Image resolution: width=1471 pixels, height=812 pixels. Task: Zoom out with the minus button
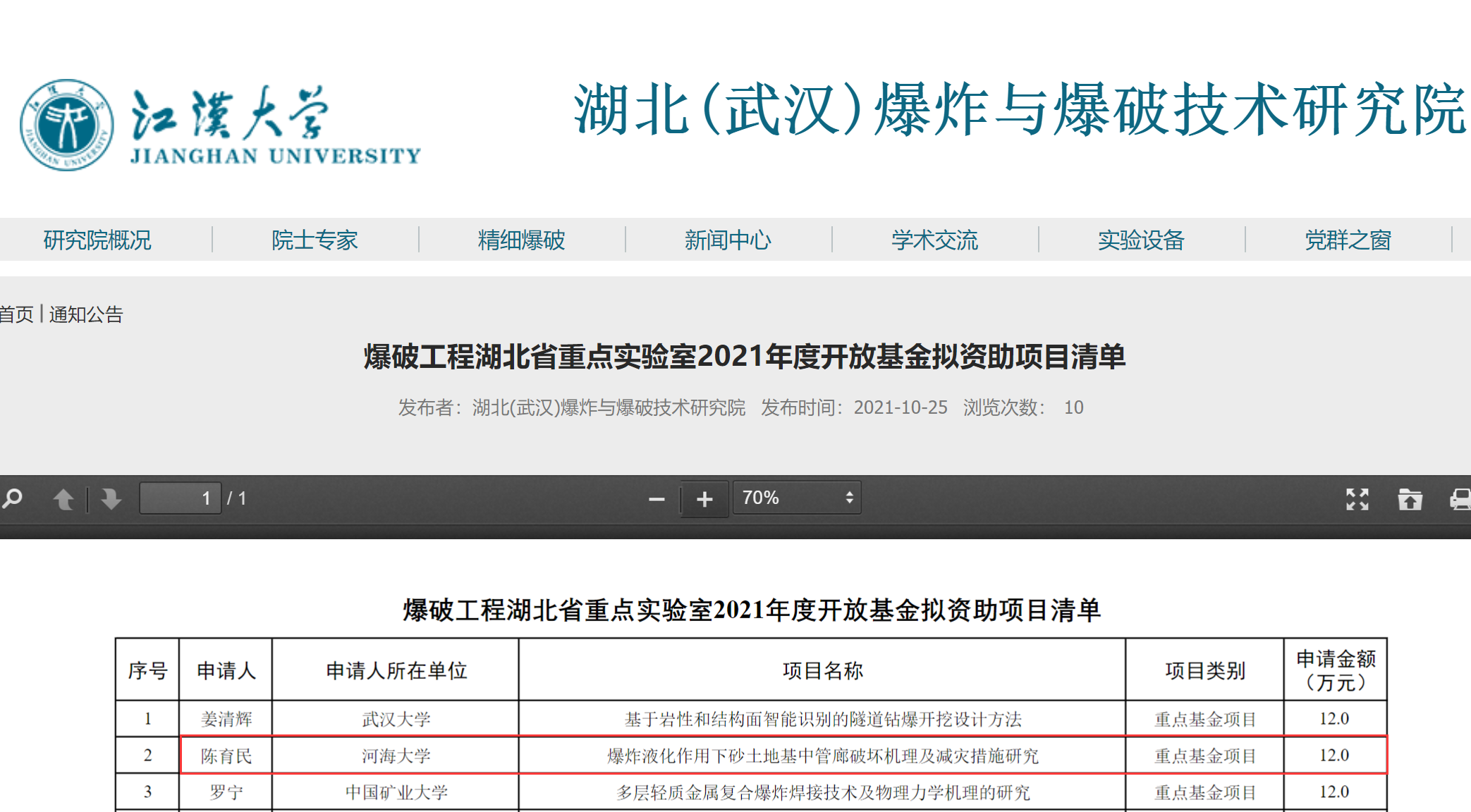[657, 499]
